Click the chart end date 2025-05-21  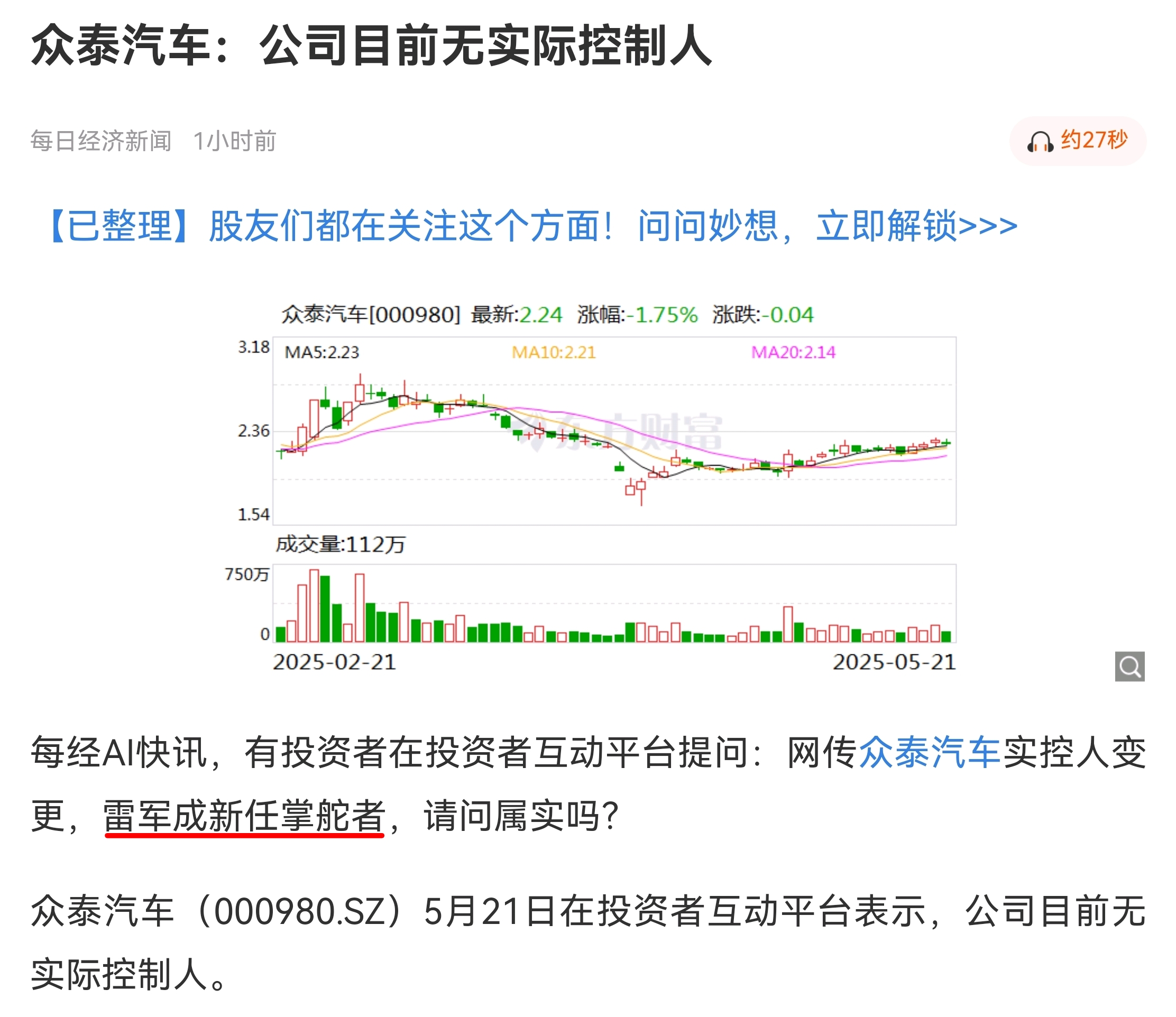(x=894, y=662)
